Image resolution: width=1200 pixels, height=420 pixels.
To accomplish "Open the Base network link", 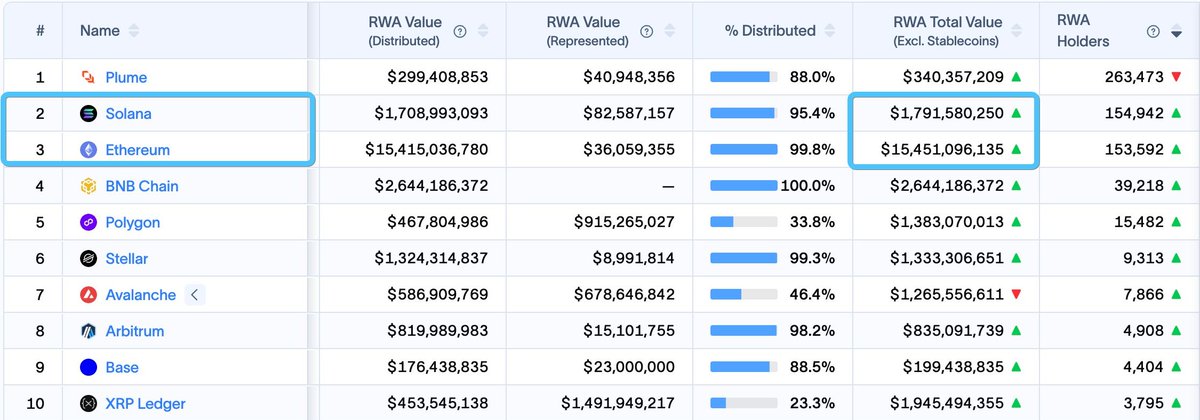I will click(122, 367).
